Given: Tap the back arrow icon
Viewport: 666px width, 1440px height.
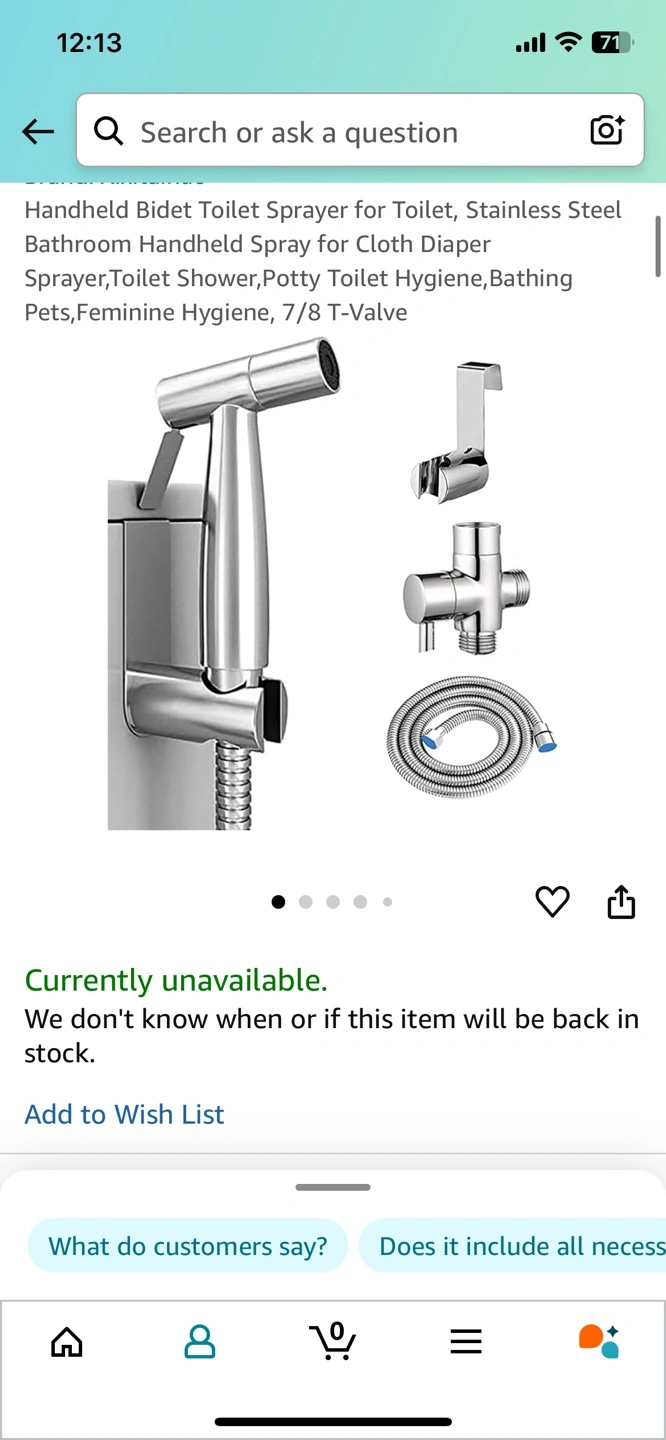Looking at the screenshot, I should tap(38, 131).
